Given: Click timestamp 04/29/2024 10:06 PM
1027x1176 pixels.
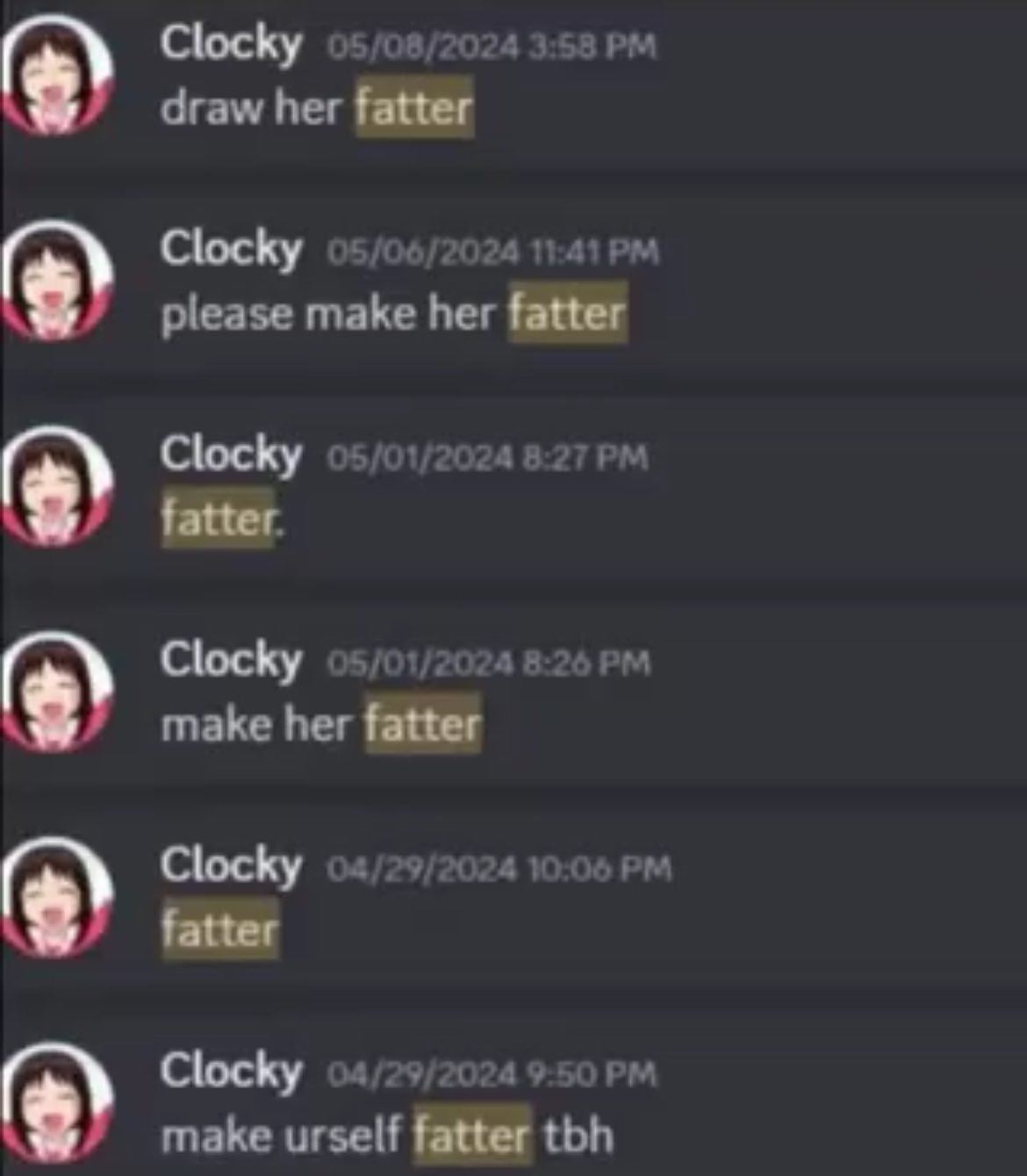Looking at the screenshot, I should point(499,870).
